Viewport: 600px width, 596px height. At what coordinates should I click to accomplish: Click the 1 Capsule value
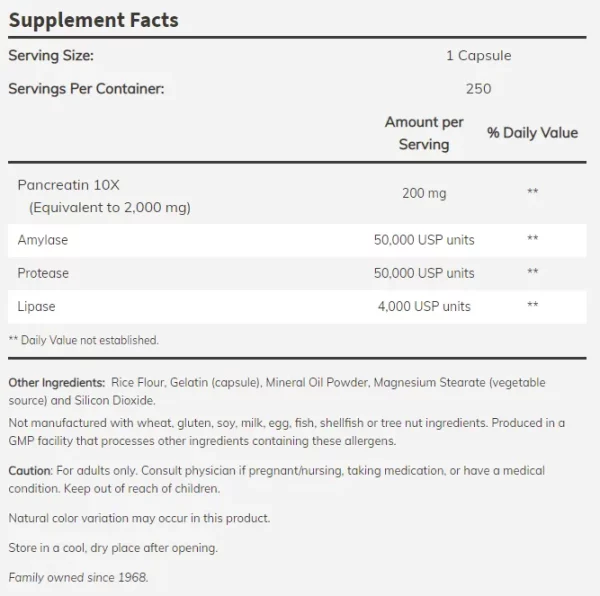(479, 55)
